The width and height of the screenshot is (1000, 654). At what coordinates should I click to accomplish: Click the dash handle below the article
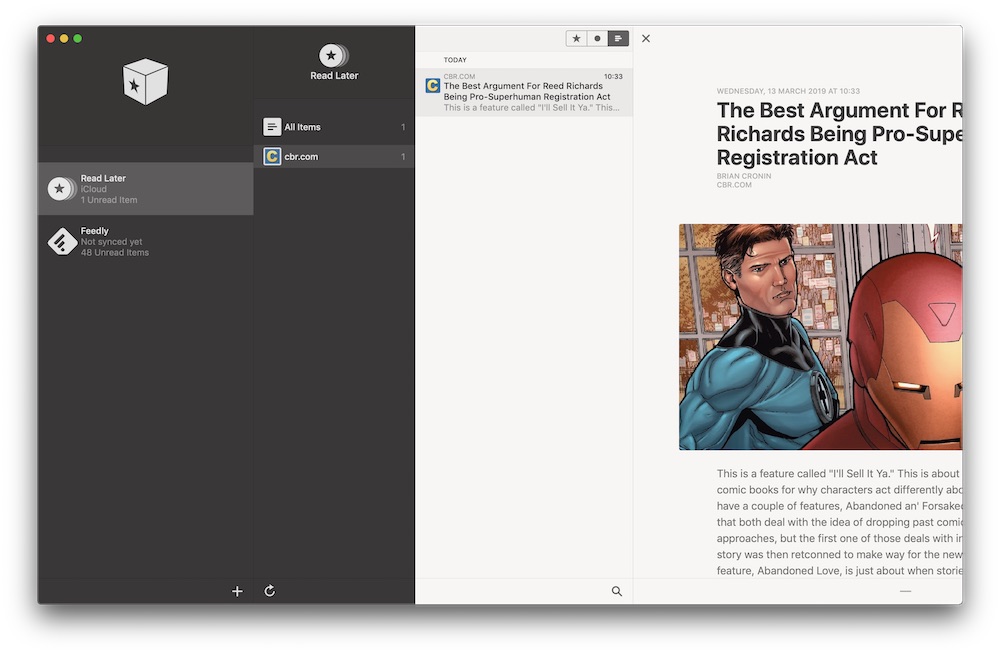click(905, 591)
